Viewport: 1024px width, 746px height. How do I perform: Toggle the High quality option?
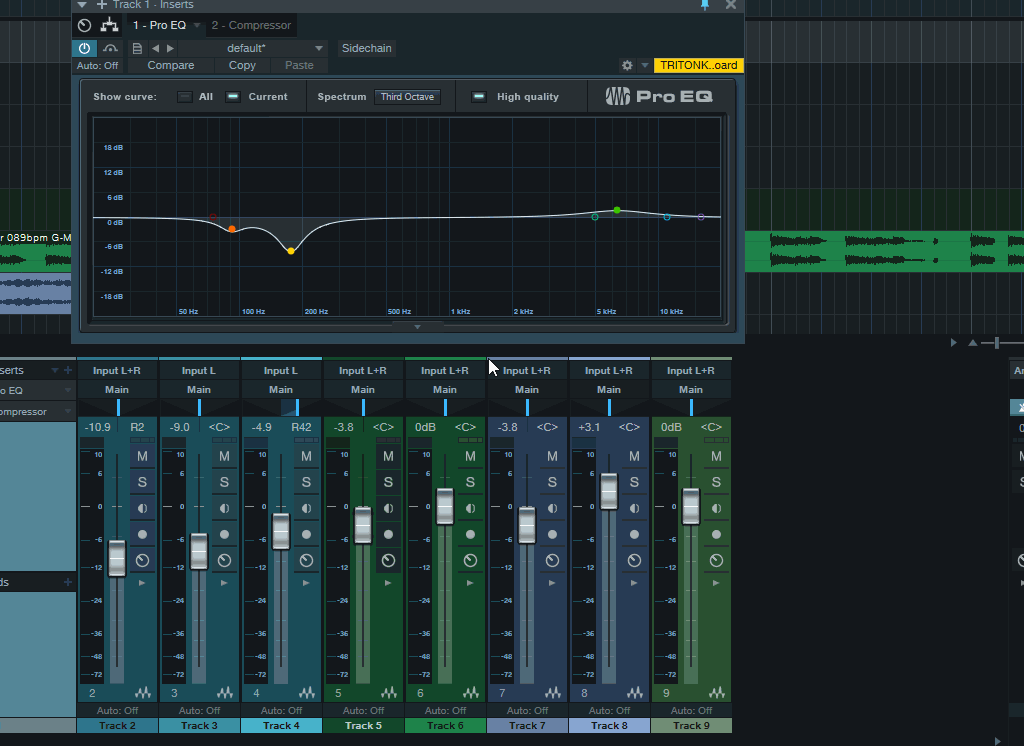[x=479, y=97]
